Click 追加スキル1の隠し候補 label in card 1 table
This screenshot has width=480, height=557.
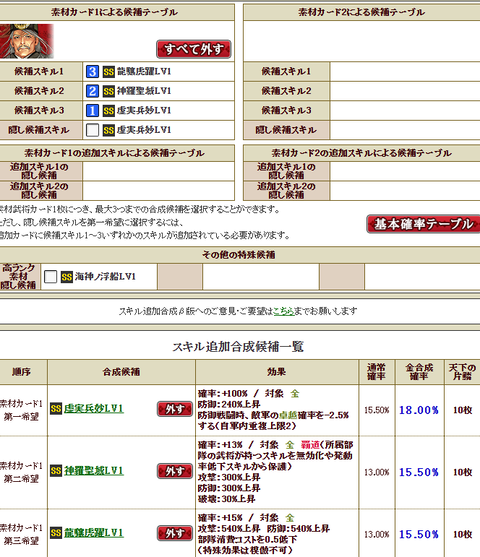pyautogui.click(x=41, y=171)
